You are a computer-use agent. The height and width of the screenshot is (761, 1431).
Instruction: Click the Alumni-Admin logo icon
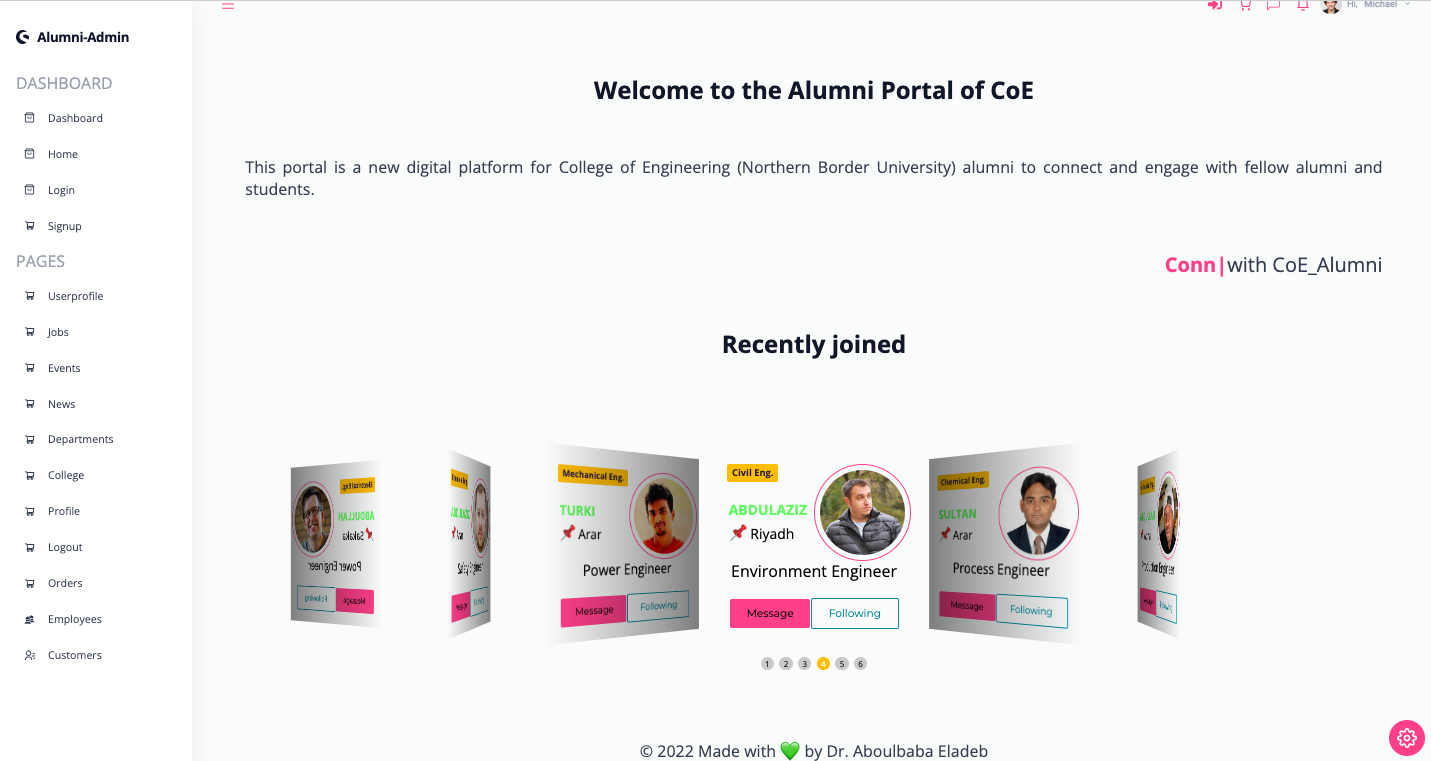[x=23, y=37]
